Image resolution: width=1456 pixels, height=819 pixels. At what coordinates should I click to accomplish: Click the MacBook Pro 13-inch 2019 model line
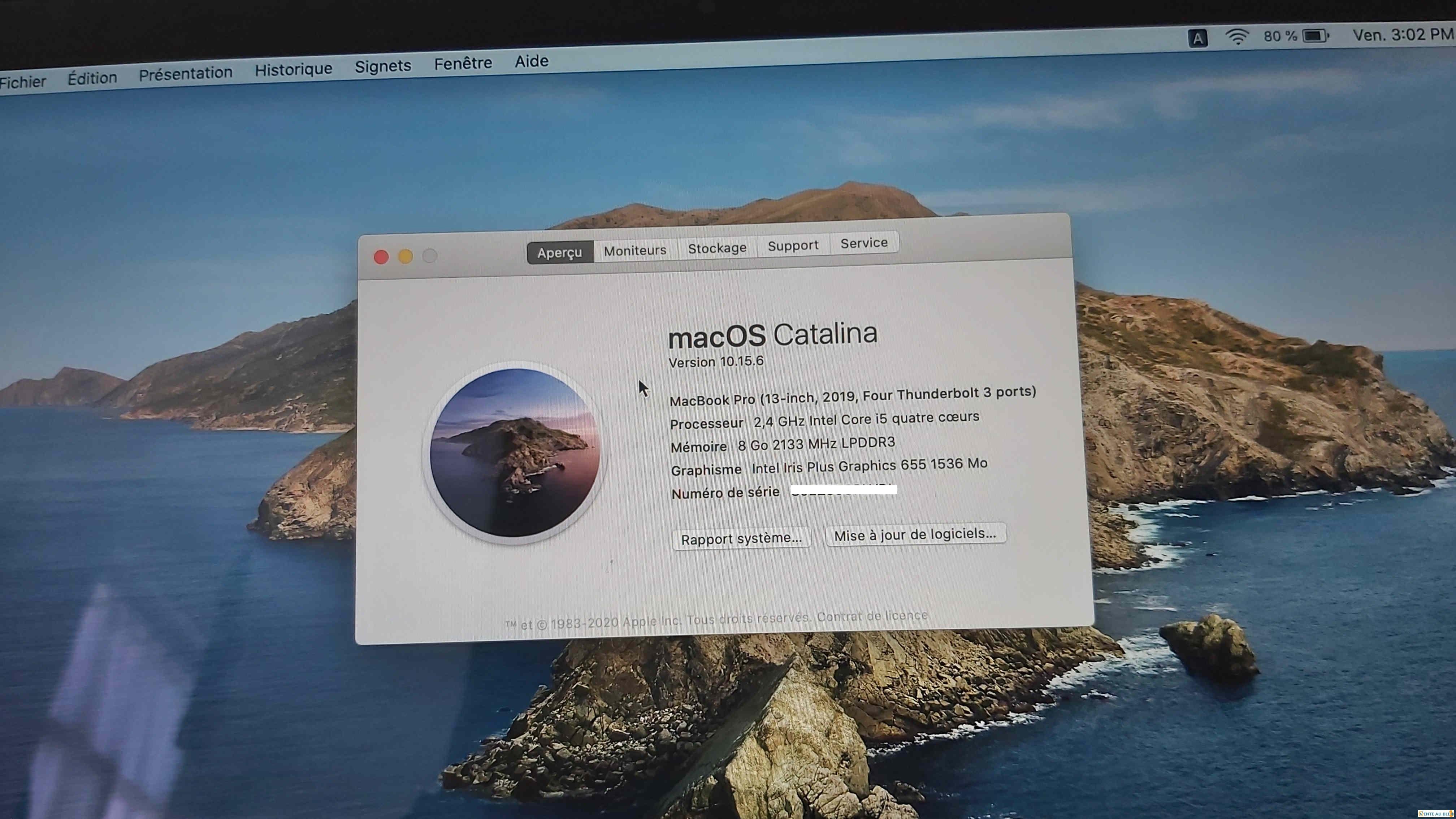tap(852, 396)
